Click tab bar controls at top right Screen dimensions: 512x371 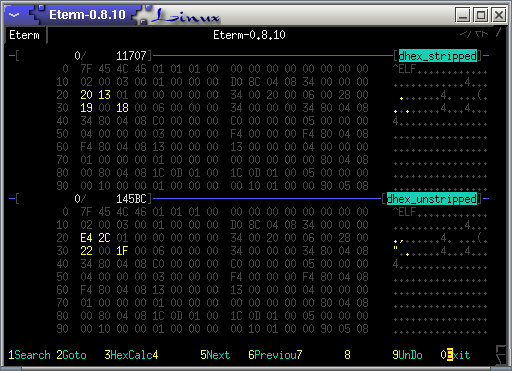[x=481, y=34]
